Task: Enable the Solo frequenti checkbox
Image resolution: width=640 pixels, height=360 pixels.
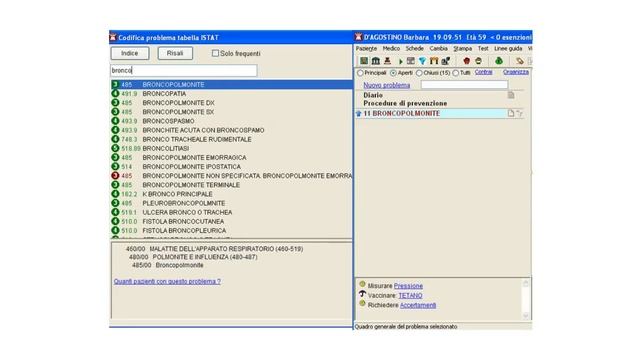Action: coord(215,53)
